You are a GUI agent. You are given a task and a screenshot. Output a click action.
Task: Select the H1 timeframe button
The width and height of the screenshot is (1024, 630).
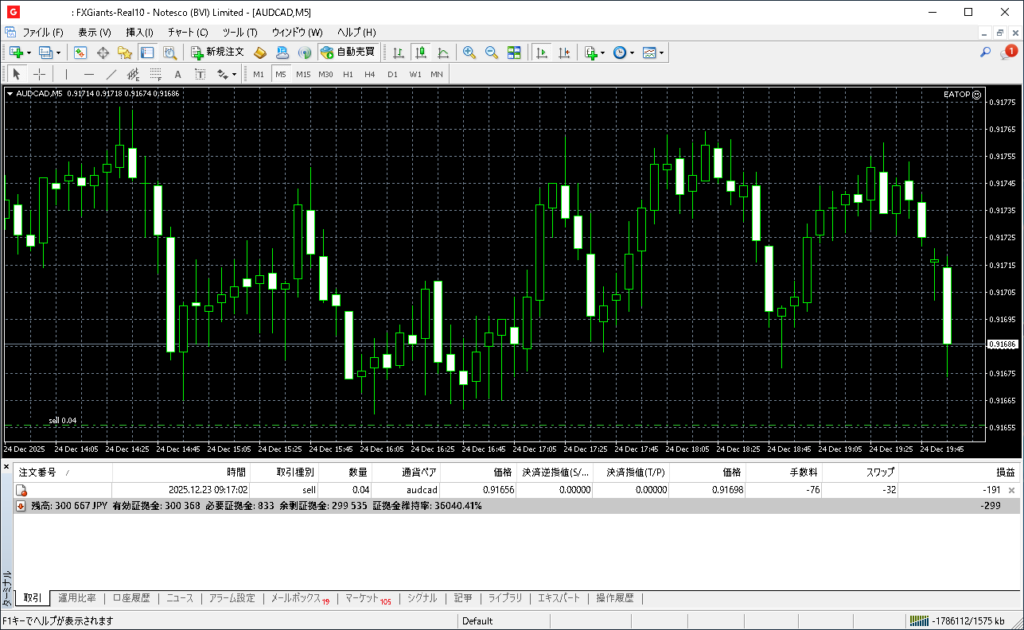point(348,74)
